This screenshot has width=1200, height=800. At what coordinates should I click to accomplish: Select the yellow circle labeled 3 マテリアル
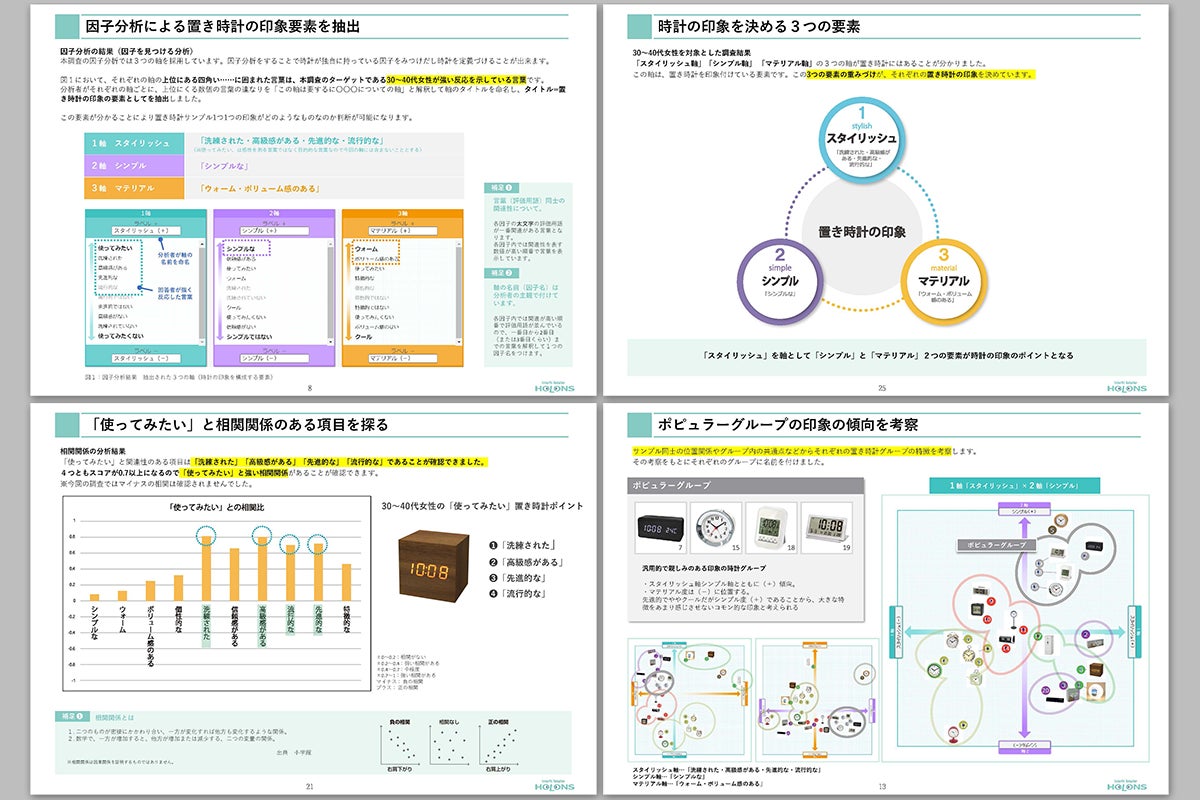(943, 282)
